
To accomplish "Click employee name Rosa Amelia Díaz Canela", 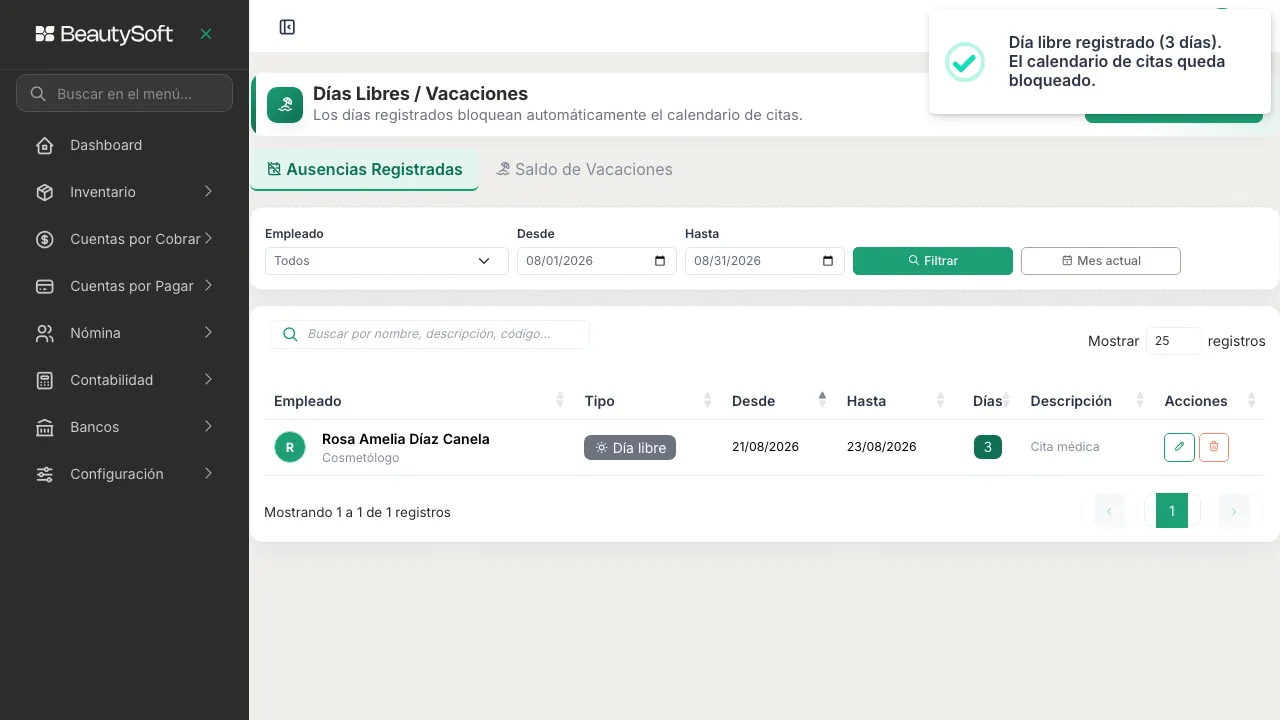I will 406,439.
